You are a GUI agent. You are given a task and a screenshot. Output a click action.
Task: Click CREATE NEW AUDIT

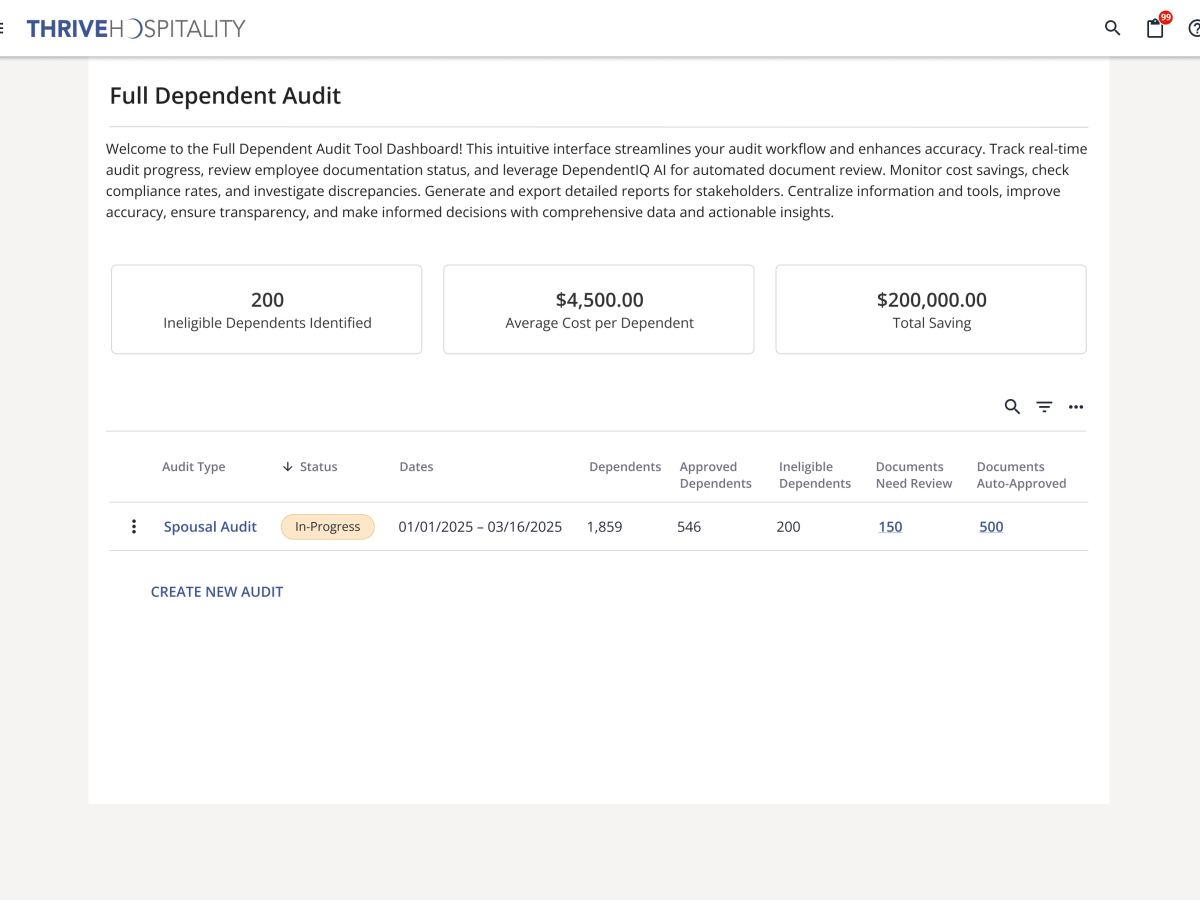(x=217, y=591)
